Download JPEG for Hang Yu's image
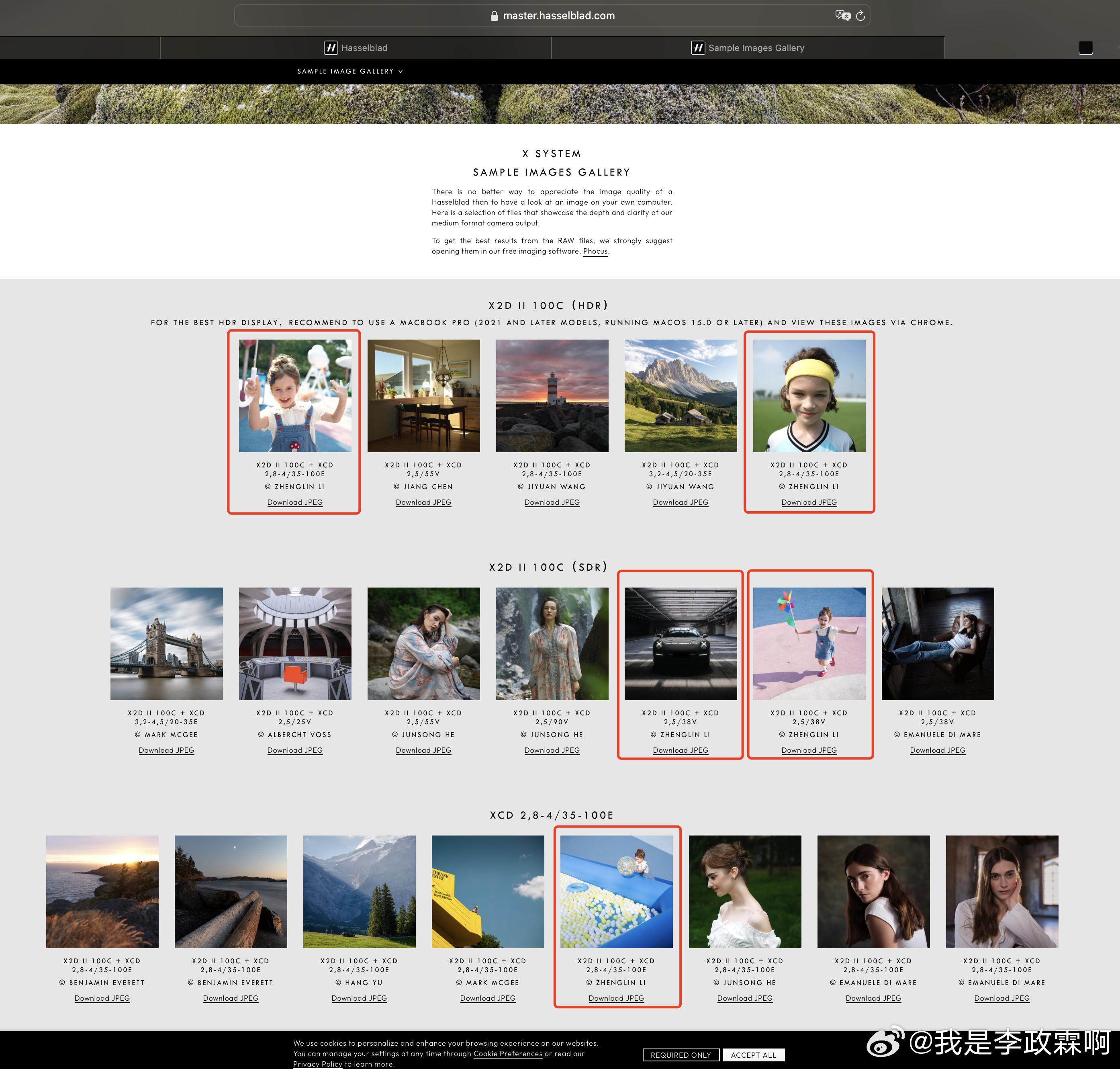Viewport: 1120px width, 1069px height. click(x=360, y=998)
